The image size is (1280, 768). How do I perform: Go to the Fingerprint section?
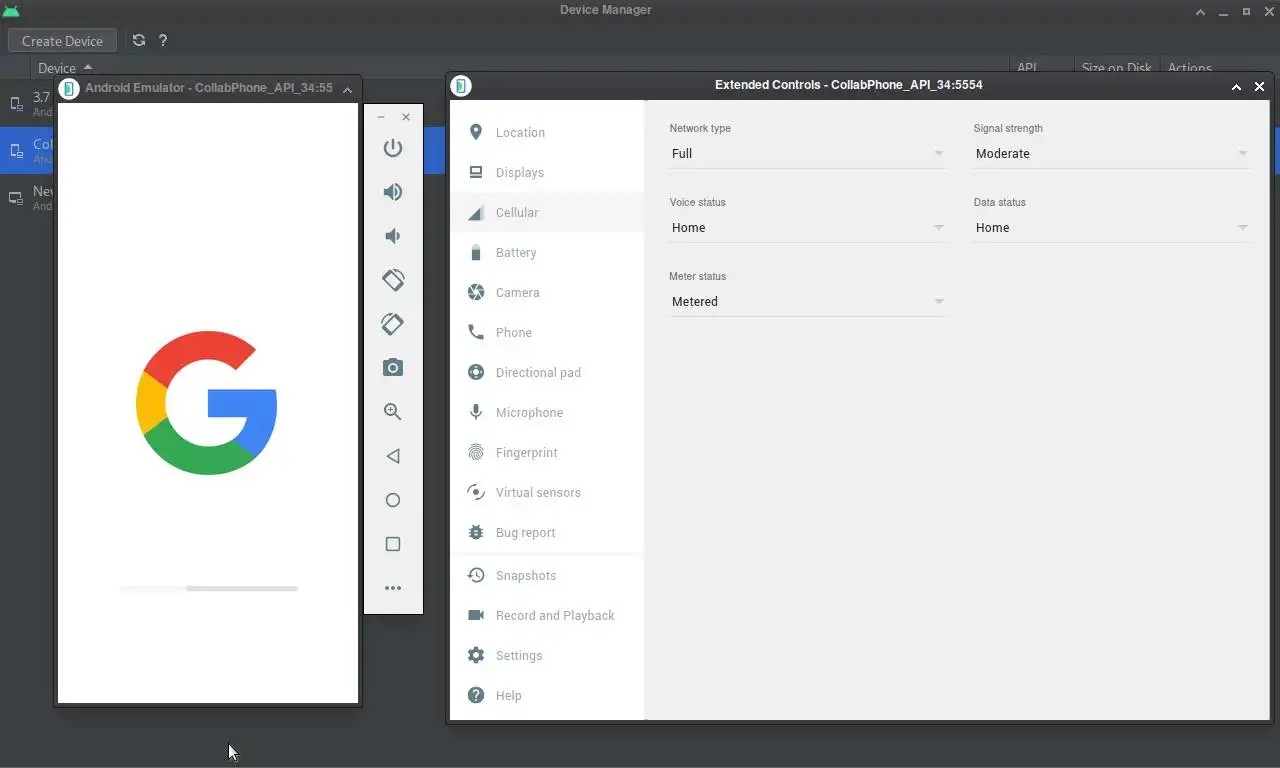tap(547, 452)
